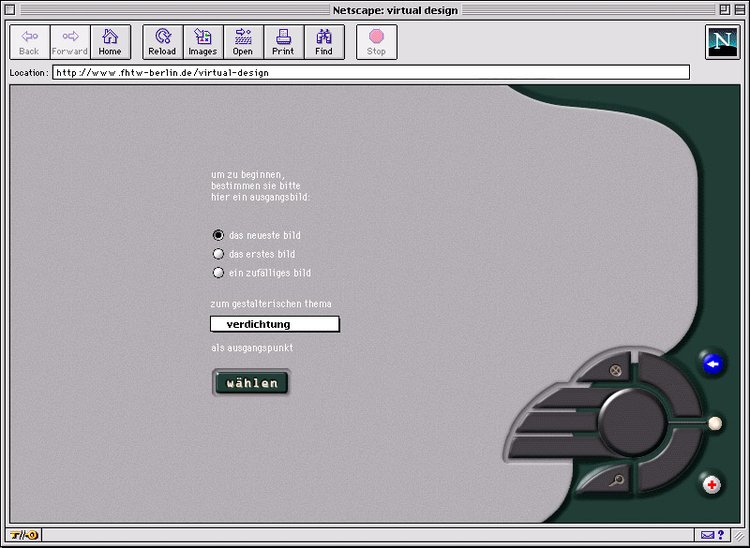Load images with the Images button

click(x=203, y=42)
